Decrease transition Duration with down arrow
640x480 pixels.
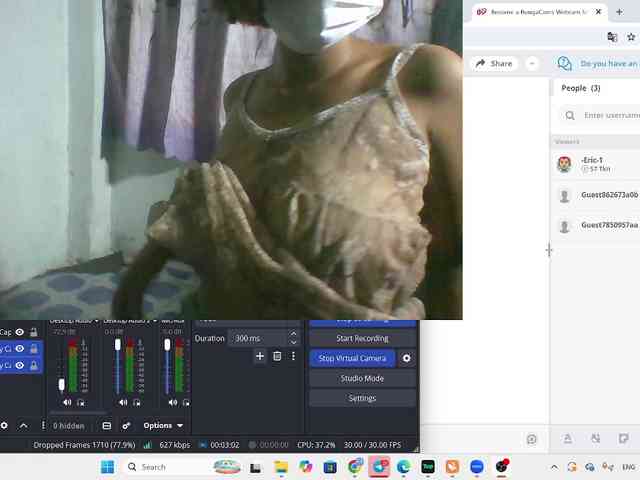coord(293,342)
